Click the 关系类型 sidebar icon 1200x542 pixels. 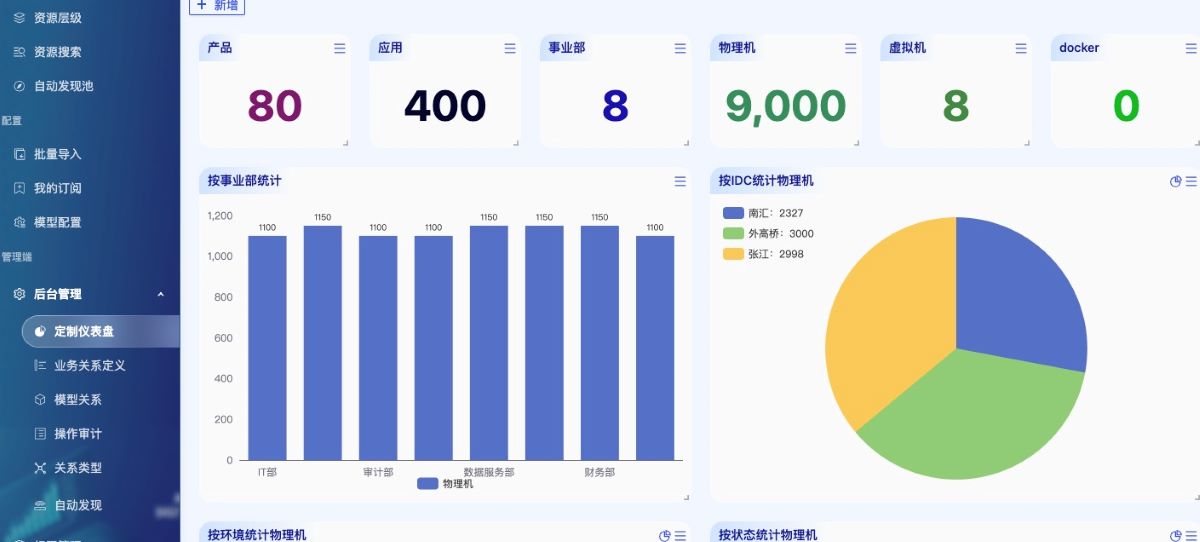(40, 468)
